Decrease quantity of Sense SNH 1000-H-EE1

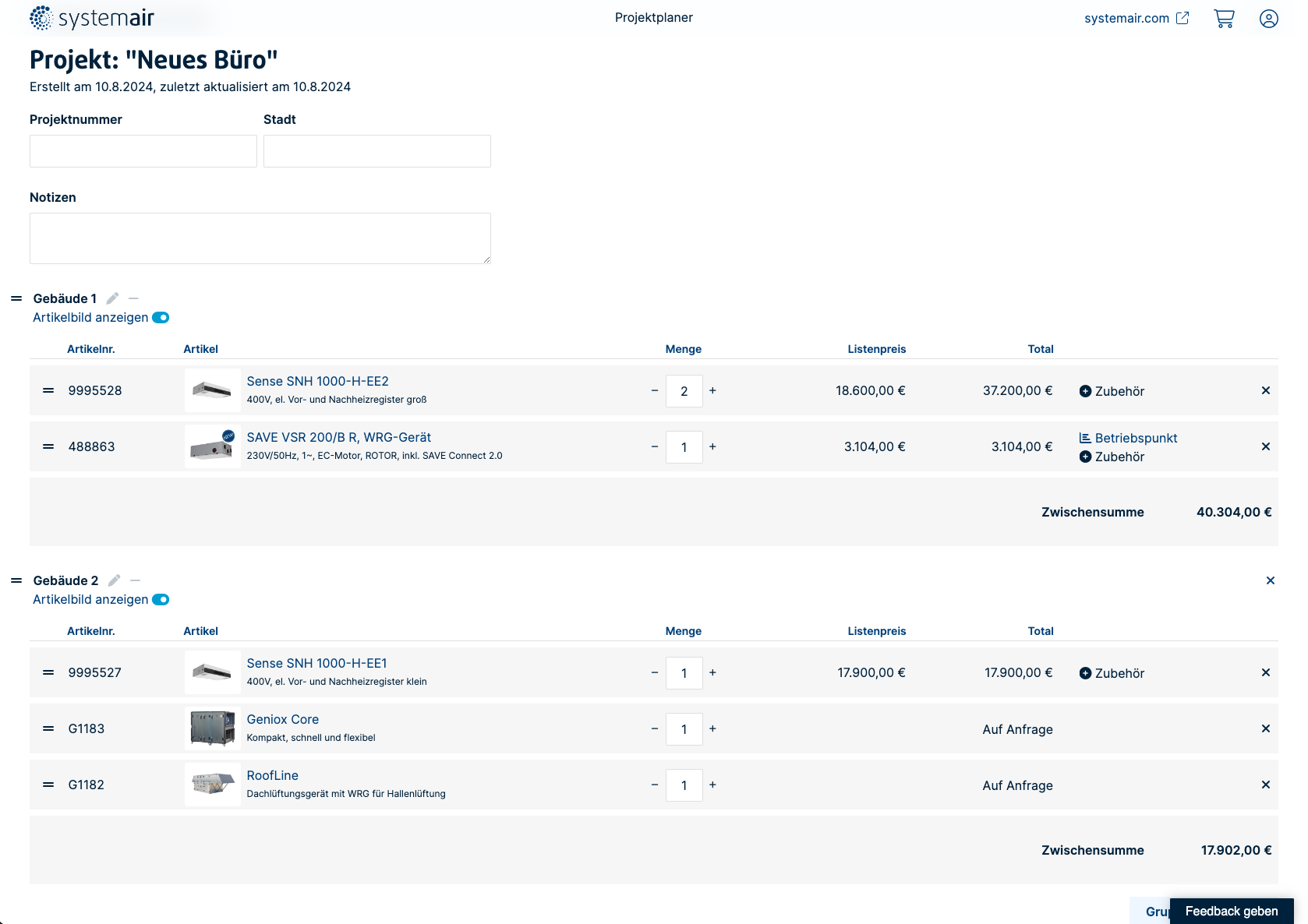tap(655, 672)
